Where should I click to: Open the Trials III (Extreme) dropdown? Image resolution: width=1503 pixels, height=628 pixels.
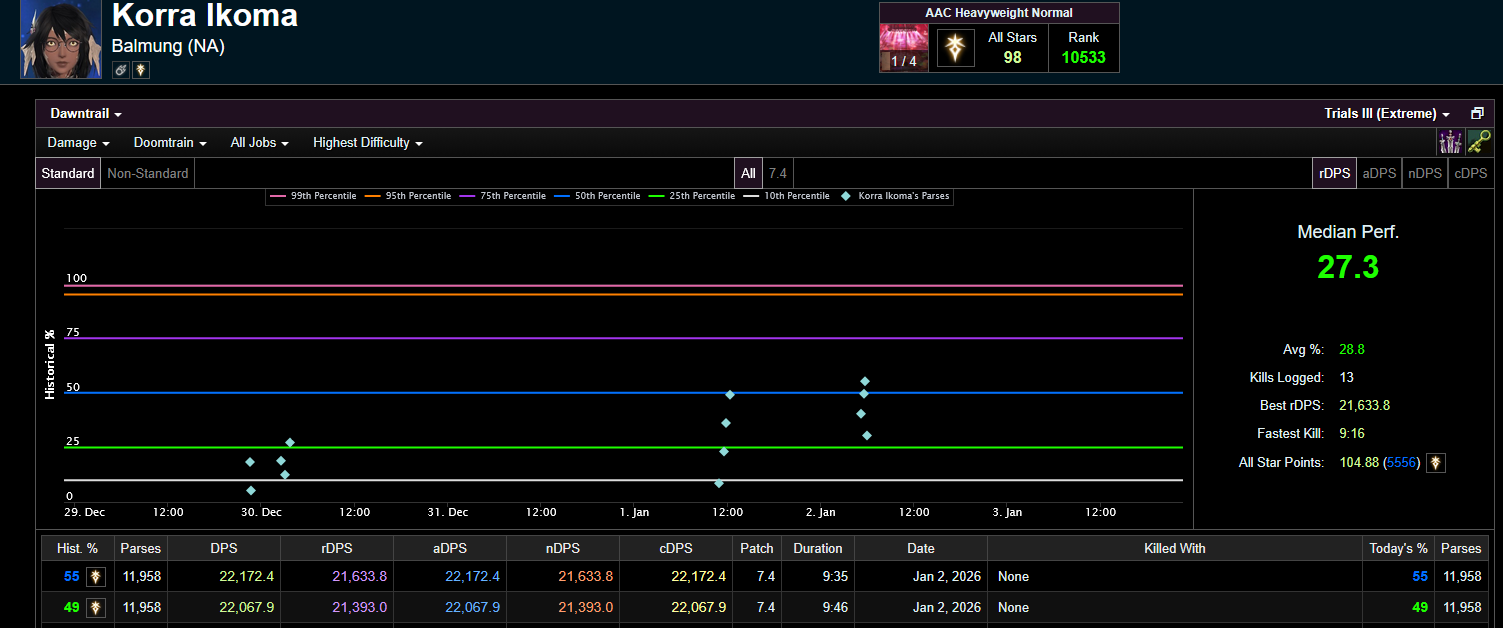(1386, 114)
